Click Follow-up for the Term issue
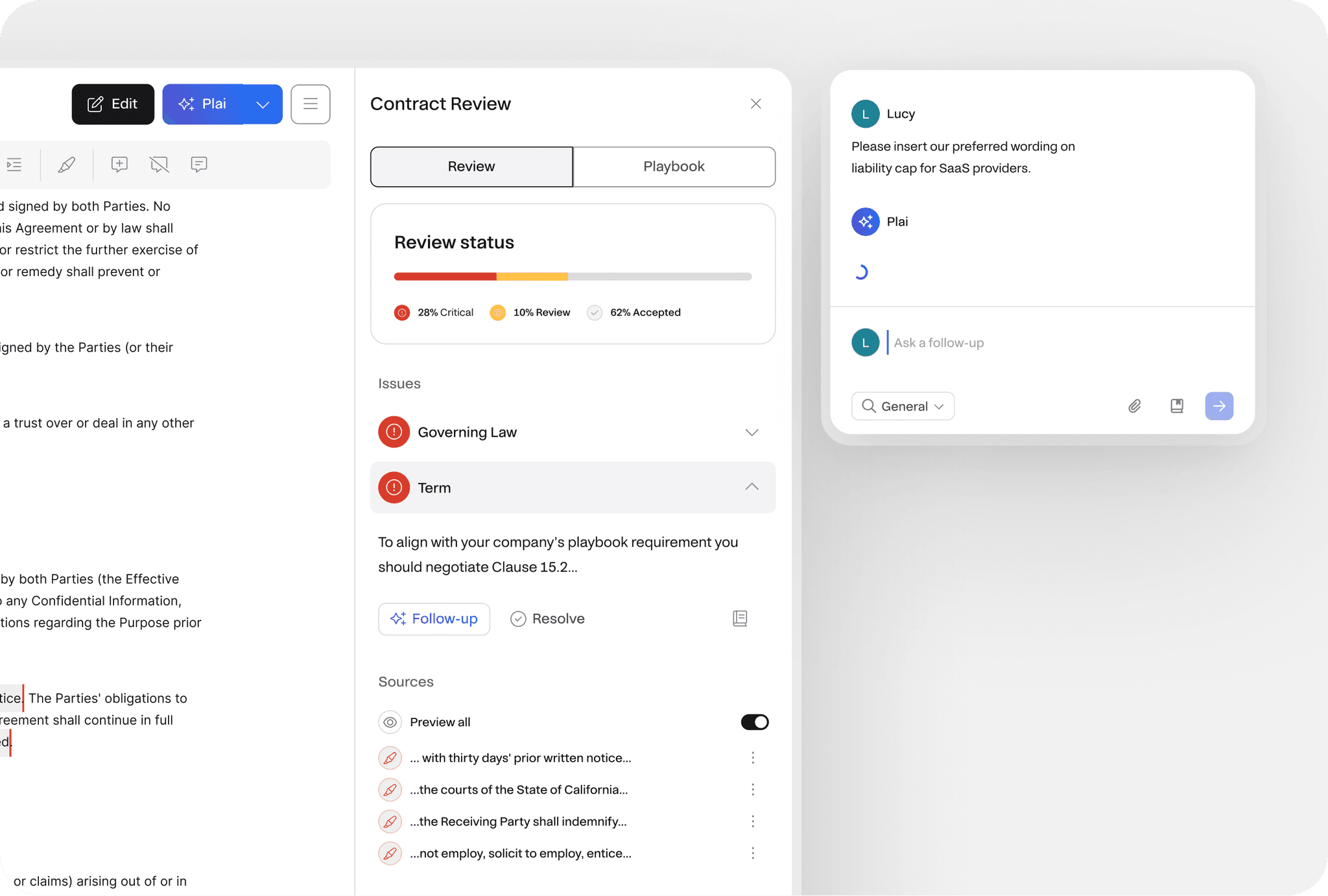 pyautogui.click(x=433, y=619)
